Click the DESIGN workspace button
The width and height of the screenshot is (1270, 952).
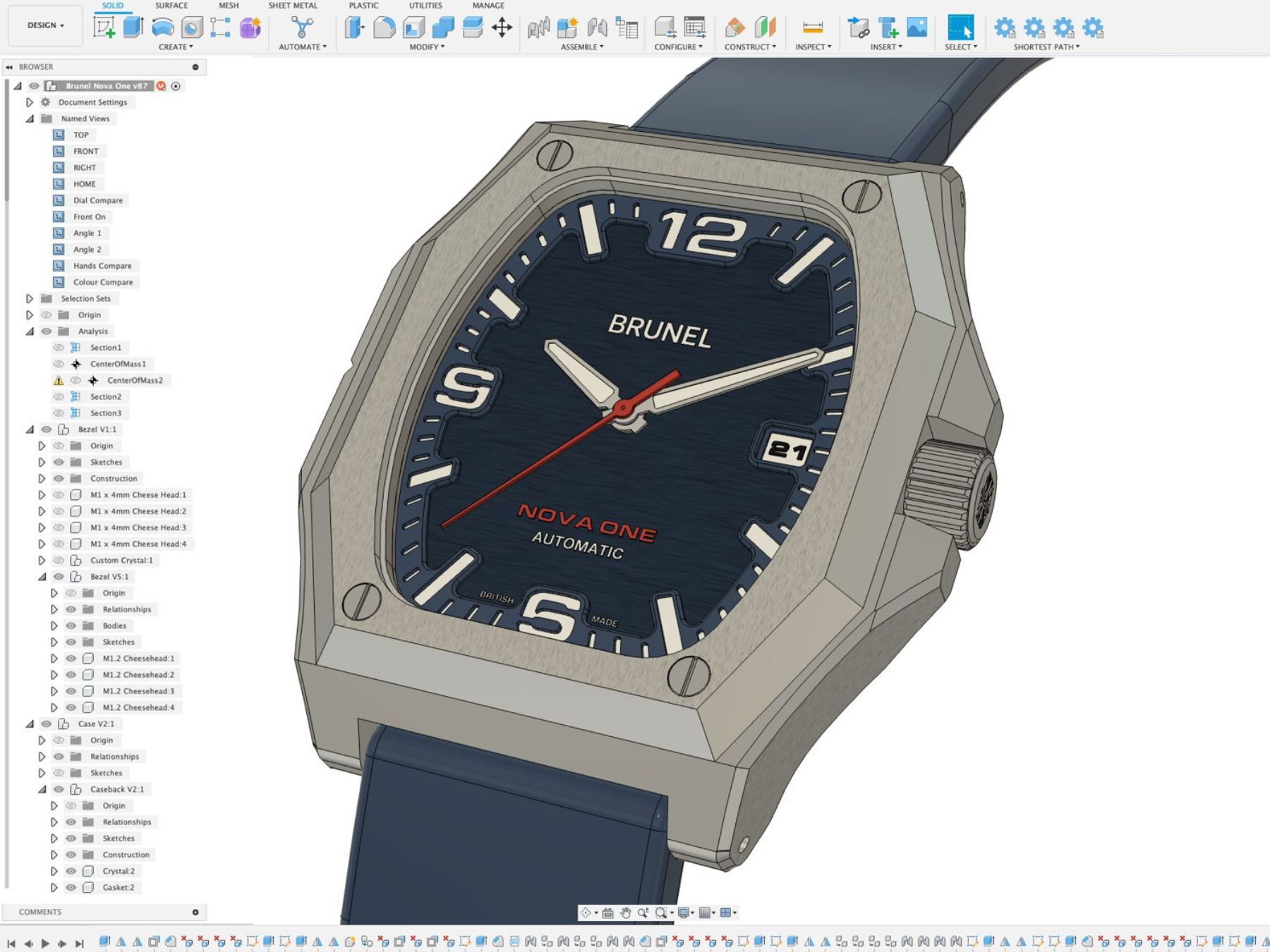coord(42,25)
